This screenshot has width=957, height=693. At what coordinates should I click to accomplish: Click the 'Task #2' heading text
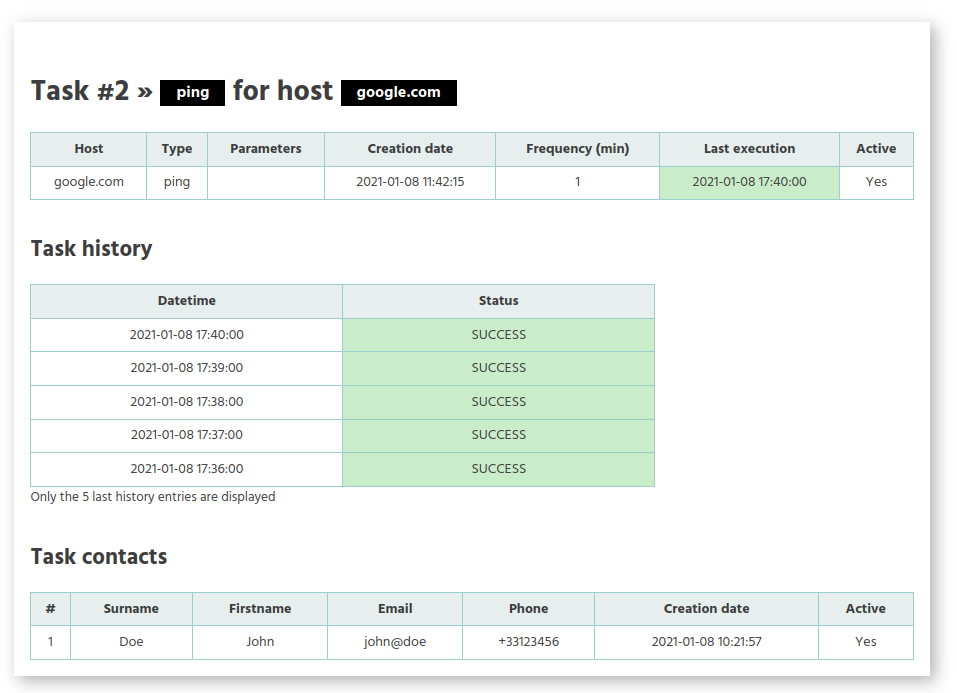80,91
